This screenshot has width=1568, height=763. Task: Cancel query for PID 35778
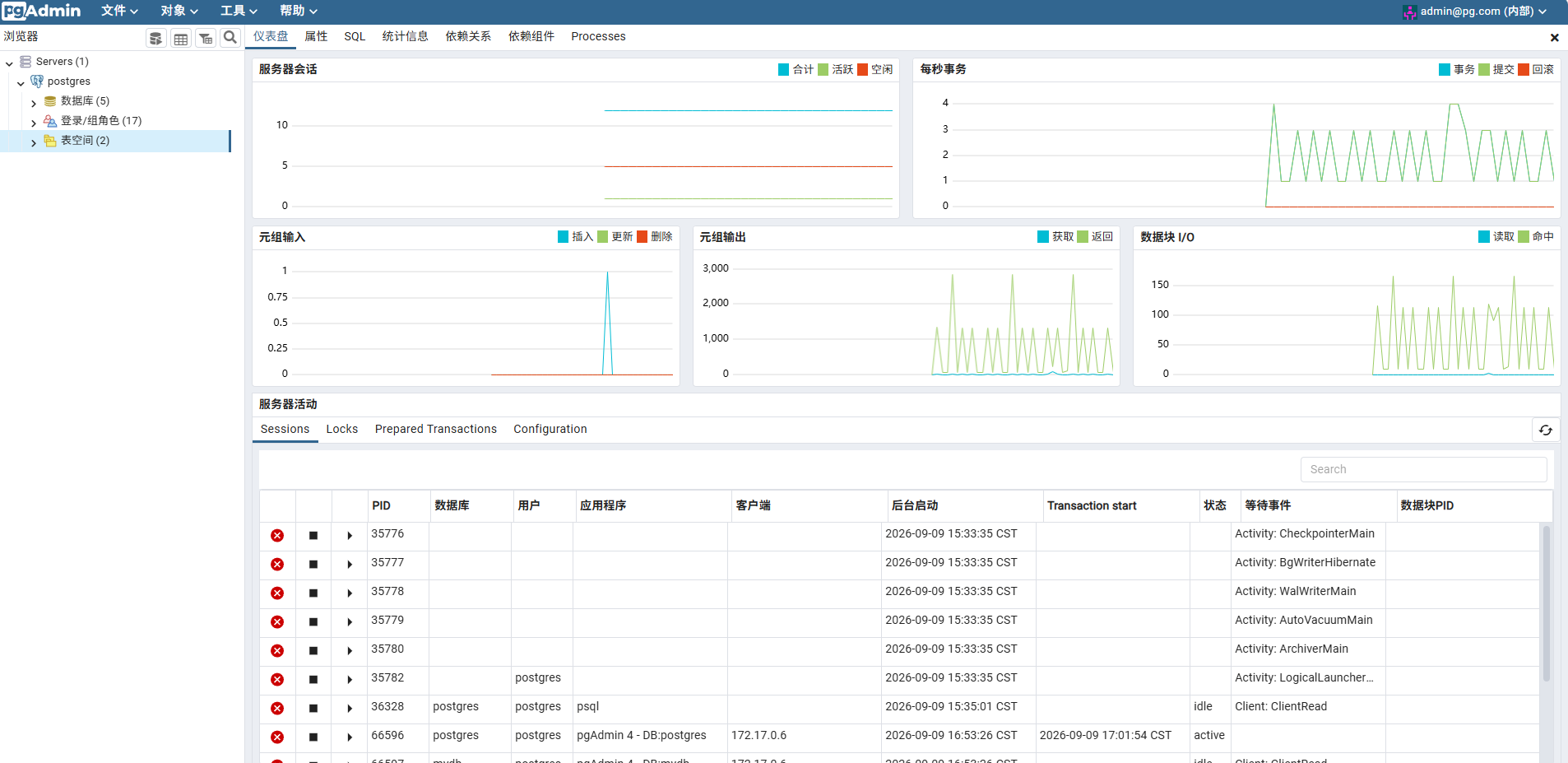coord(313,593)
